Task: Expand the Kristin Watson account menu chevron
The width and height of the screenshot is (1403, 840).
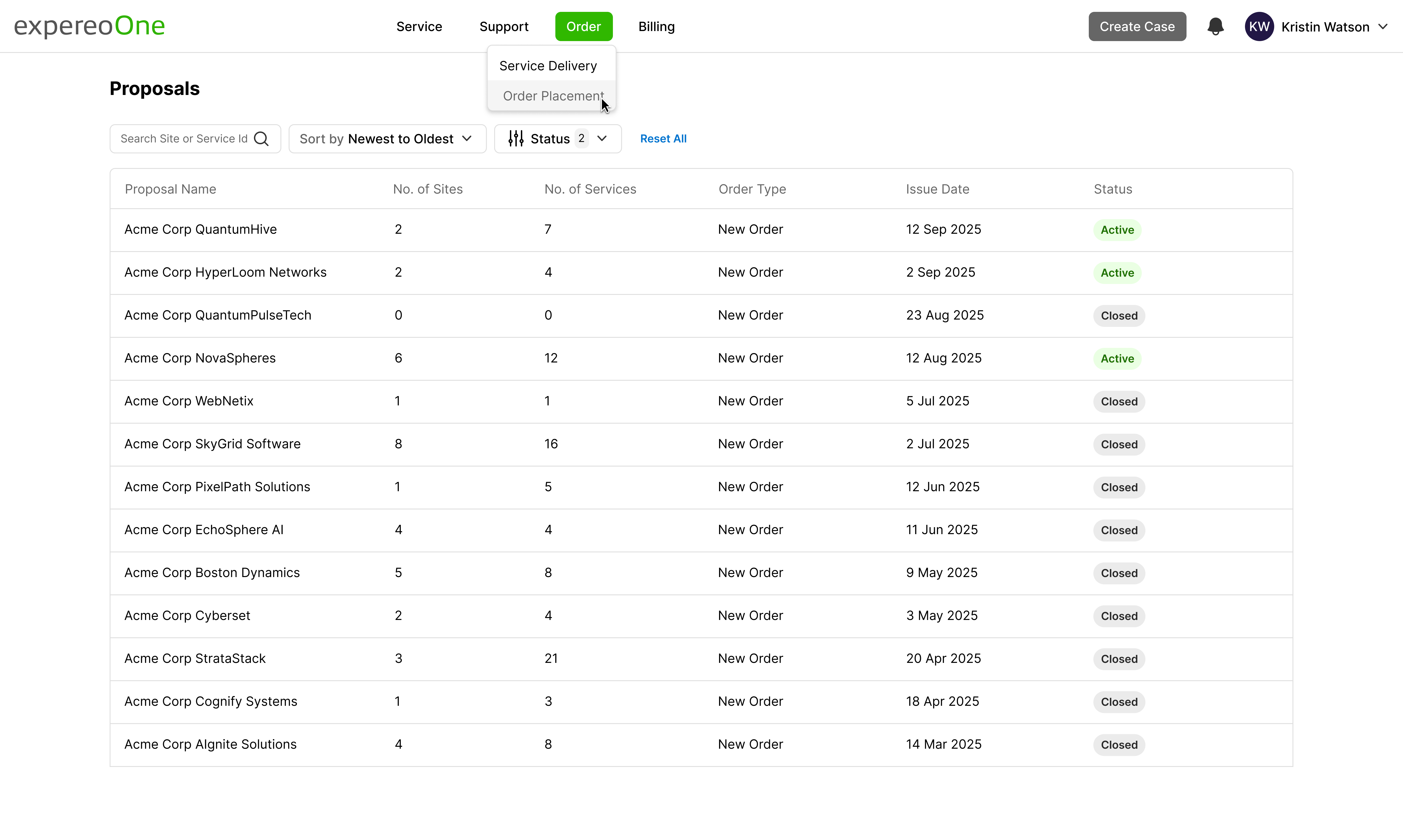Action: tap(1383, 27)
